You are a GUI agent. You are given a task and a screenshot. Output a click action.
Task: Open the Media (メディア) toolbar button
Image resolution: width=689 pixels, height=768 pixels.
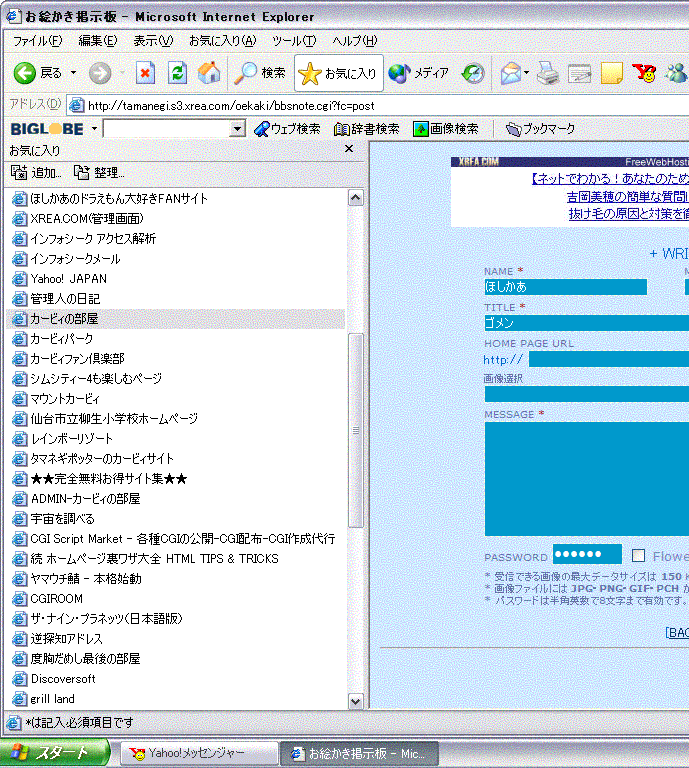pyautogui.click(x=419, y=73)
